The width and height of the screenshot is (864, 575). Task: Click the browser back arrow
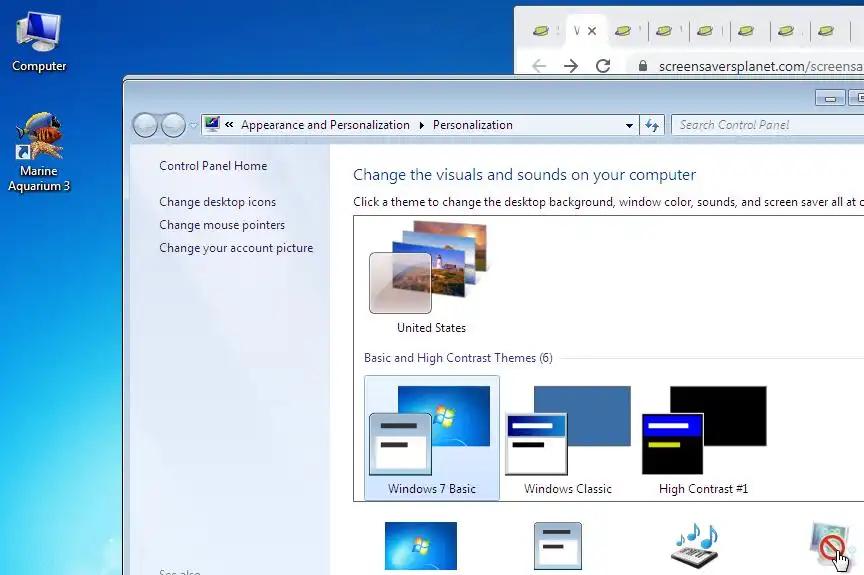click(539, 66)
